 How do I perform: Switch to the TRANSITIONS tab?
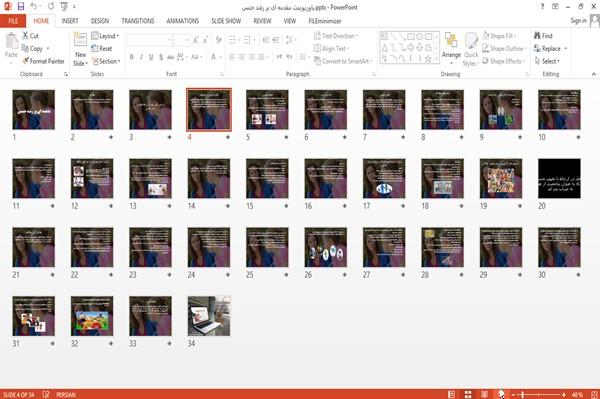(138, 21)
